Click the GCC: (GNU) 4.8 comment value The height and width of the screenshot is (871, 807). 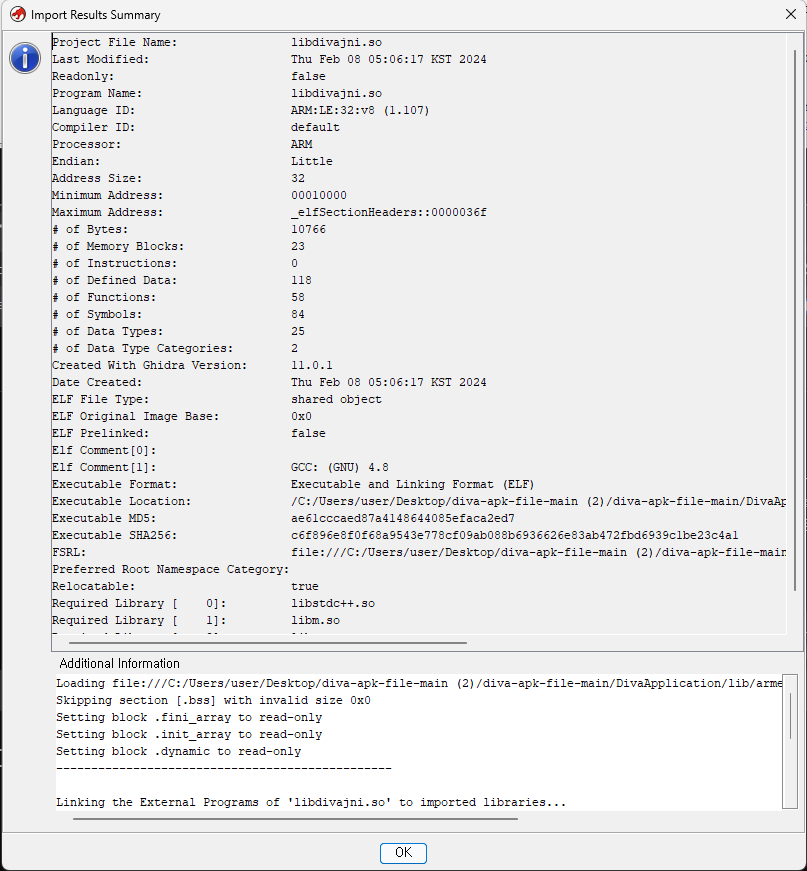click(339, 467)
